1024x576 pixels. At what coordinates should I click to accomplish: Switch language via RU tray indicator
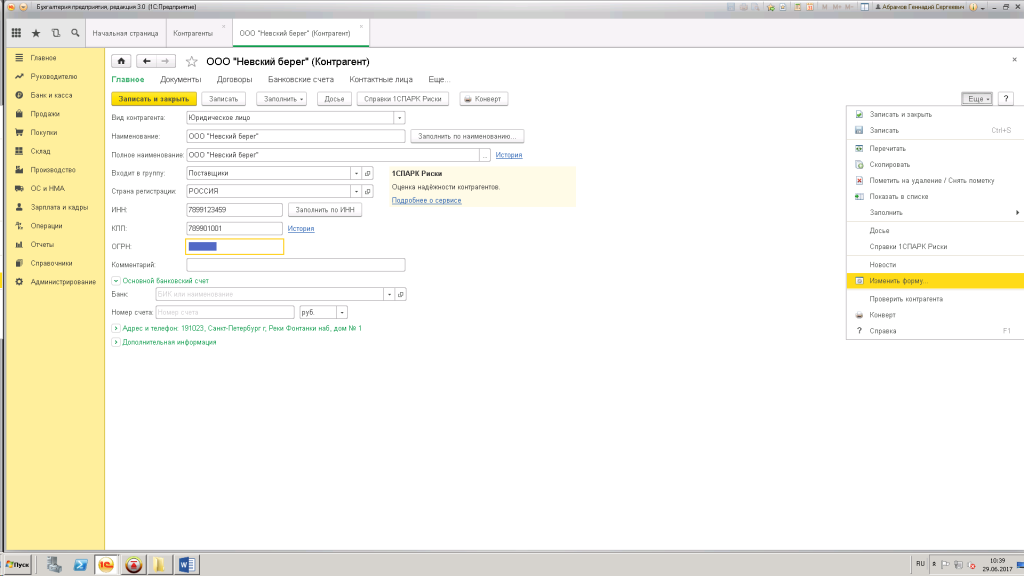[920, 564]
